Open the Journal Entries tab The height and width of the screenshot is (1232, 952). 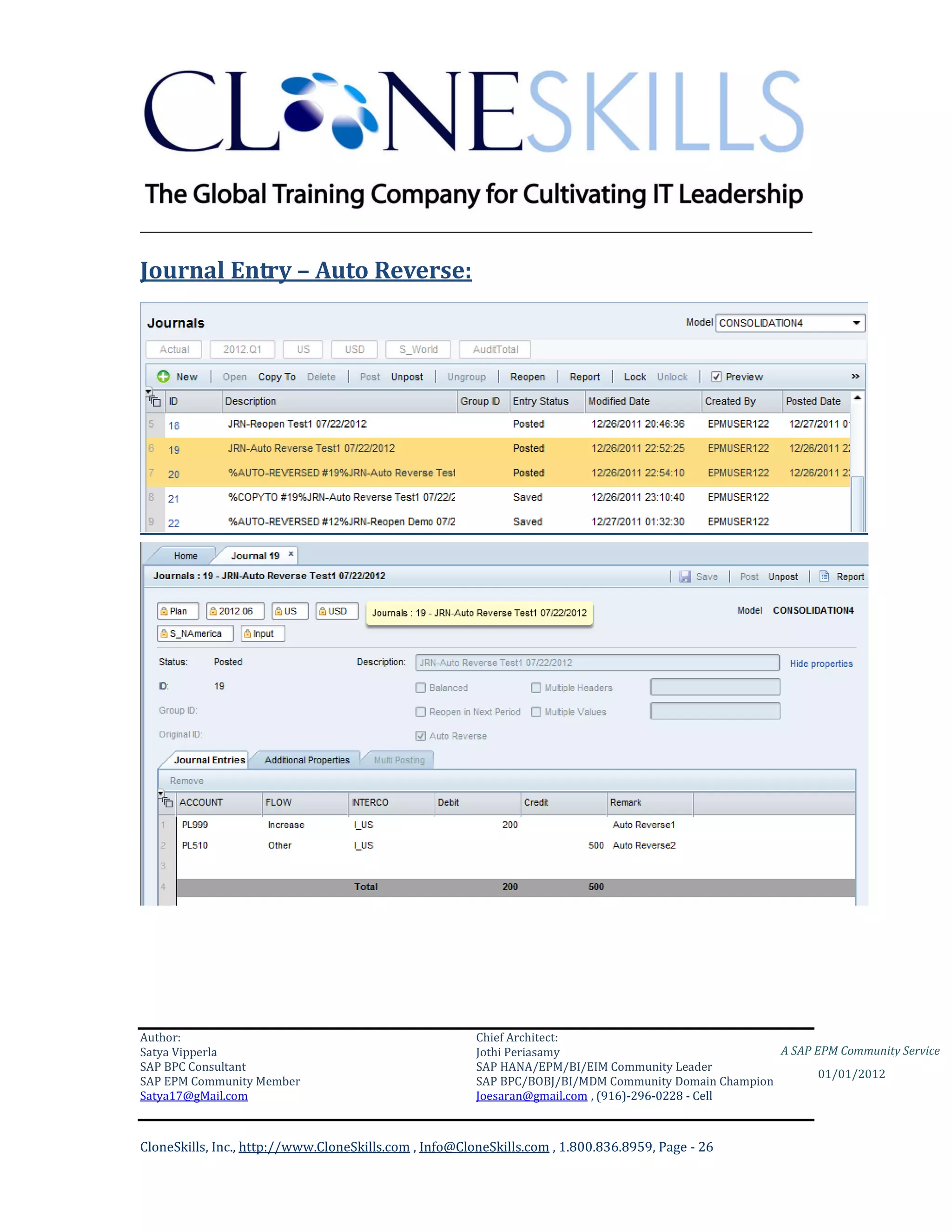209,760
